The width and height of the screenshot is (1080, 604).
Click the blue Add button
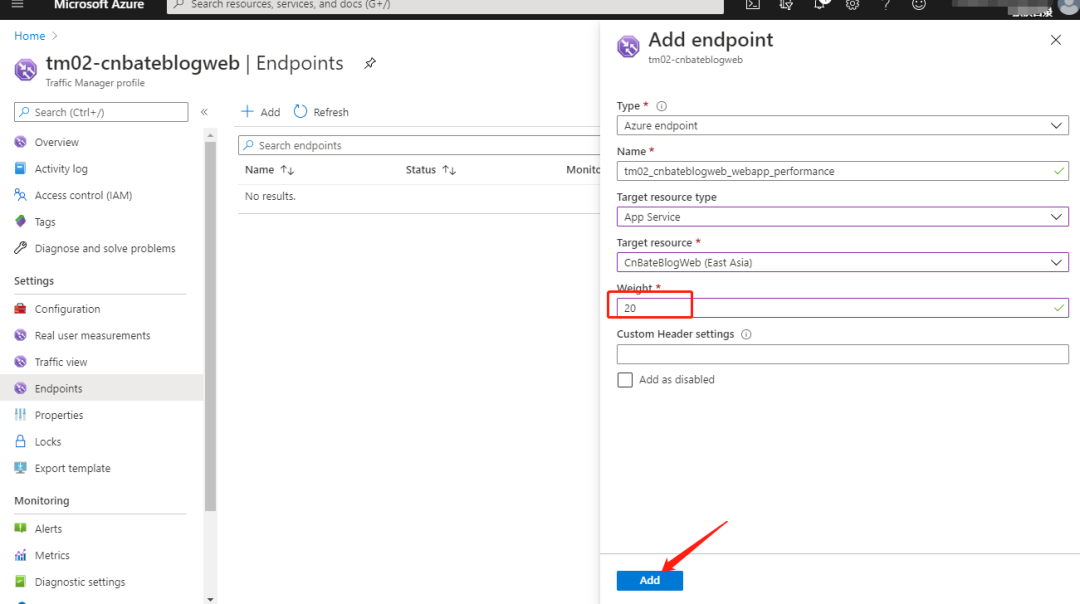pos(650,581)
